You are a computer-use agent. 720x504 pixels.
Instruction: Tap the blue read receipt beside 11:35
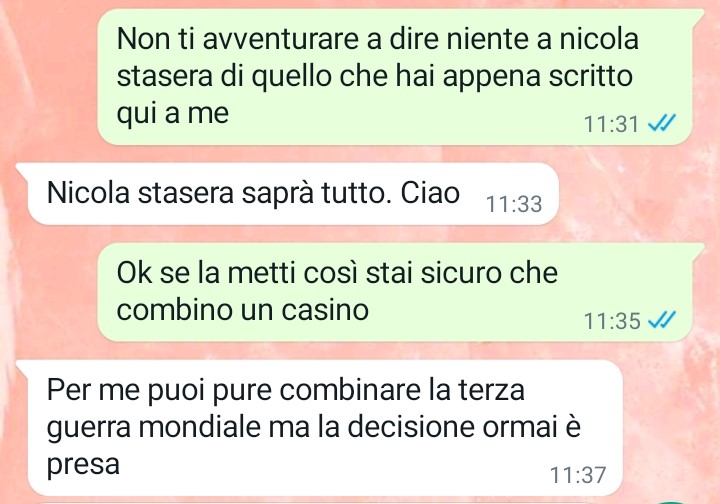[662, 319]
